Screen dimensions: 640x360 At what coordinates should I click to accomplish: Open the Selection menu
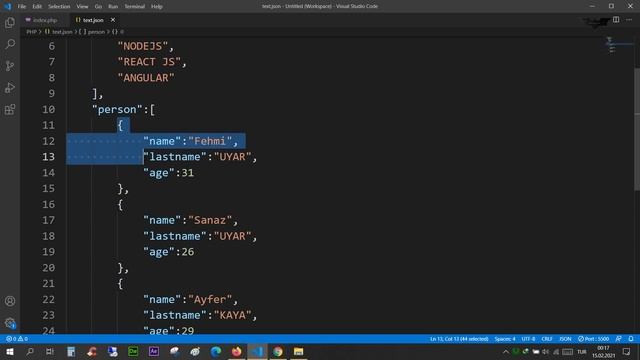59,7
